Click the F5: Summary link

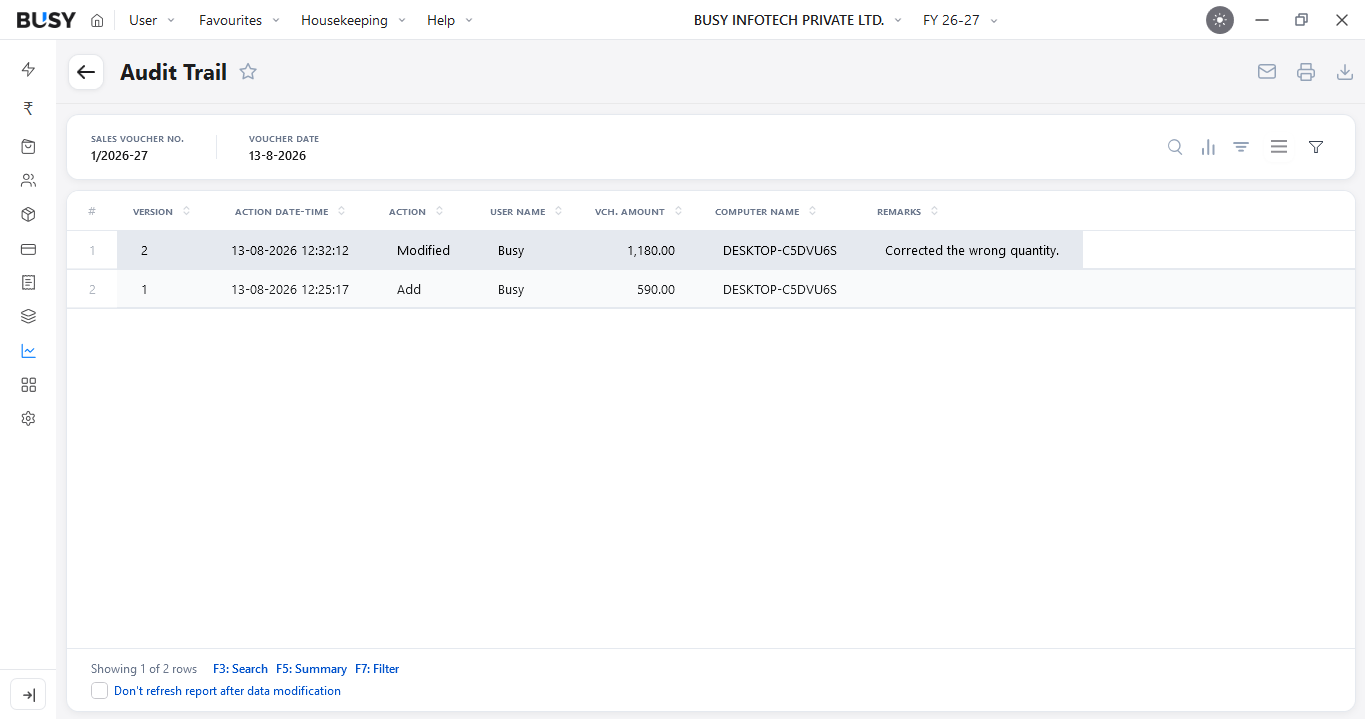(311, 669)
